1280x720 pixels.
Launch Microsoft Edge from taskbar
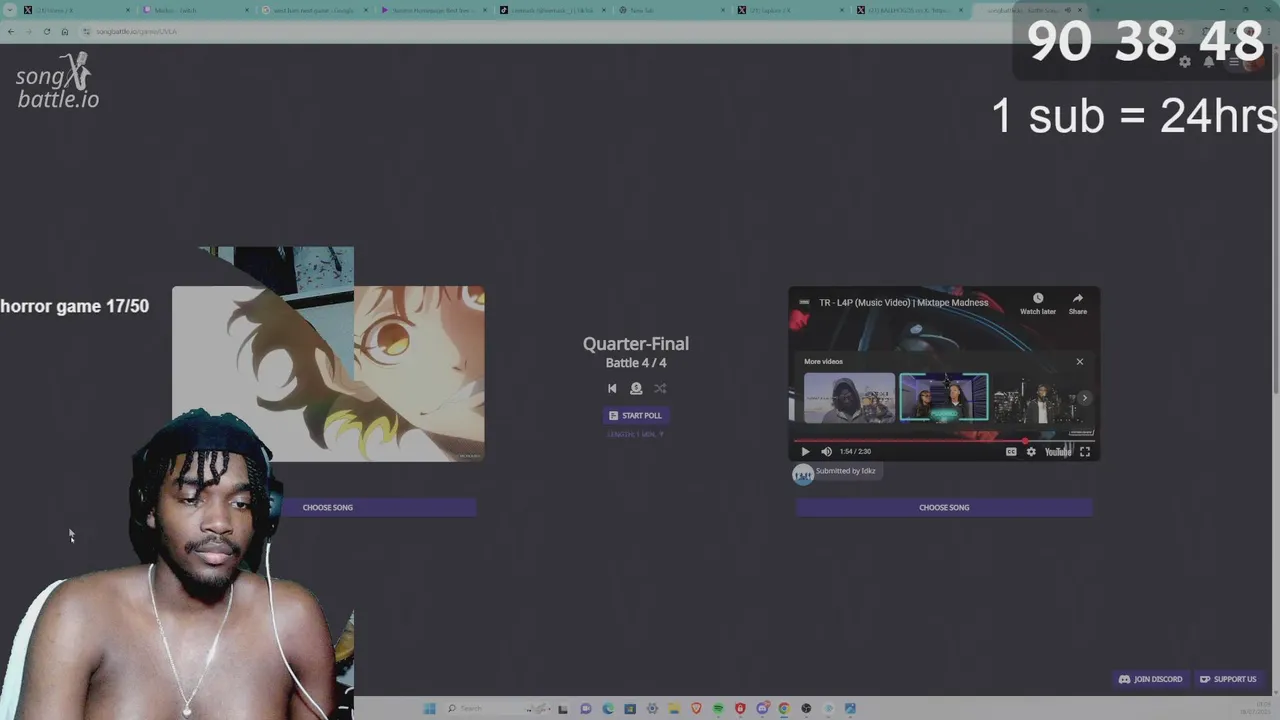tap(608, 709)
